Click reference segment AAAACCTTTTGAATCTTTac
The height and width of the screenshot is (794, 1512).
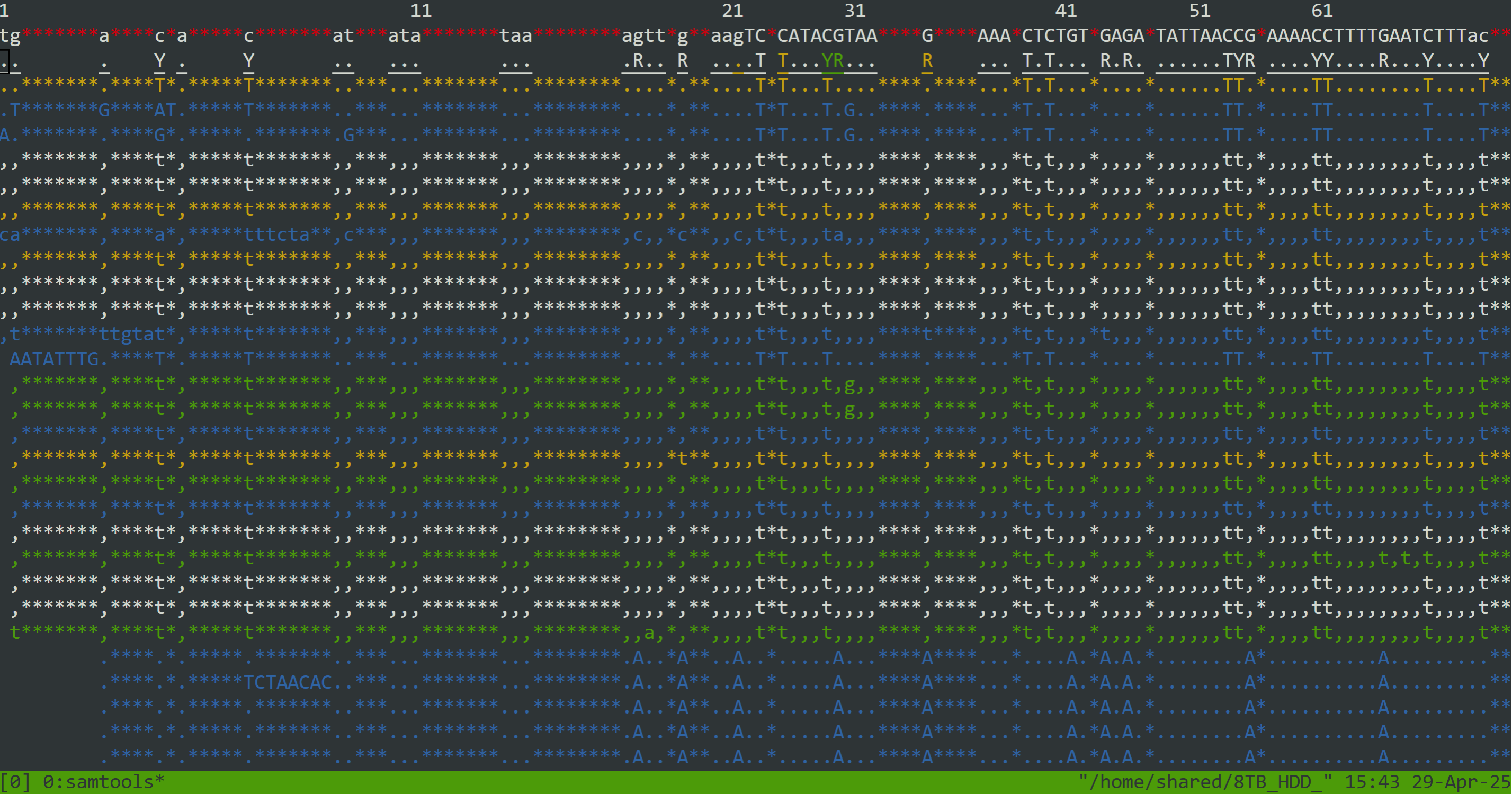click(1377, 36)
